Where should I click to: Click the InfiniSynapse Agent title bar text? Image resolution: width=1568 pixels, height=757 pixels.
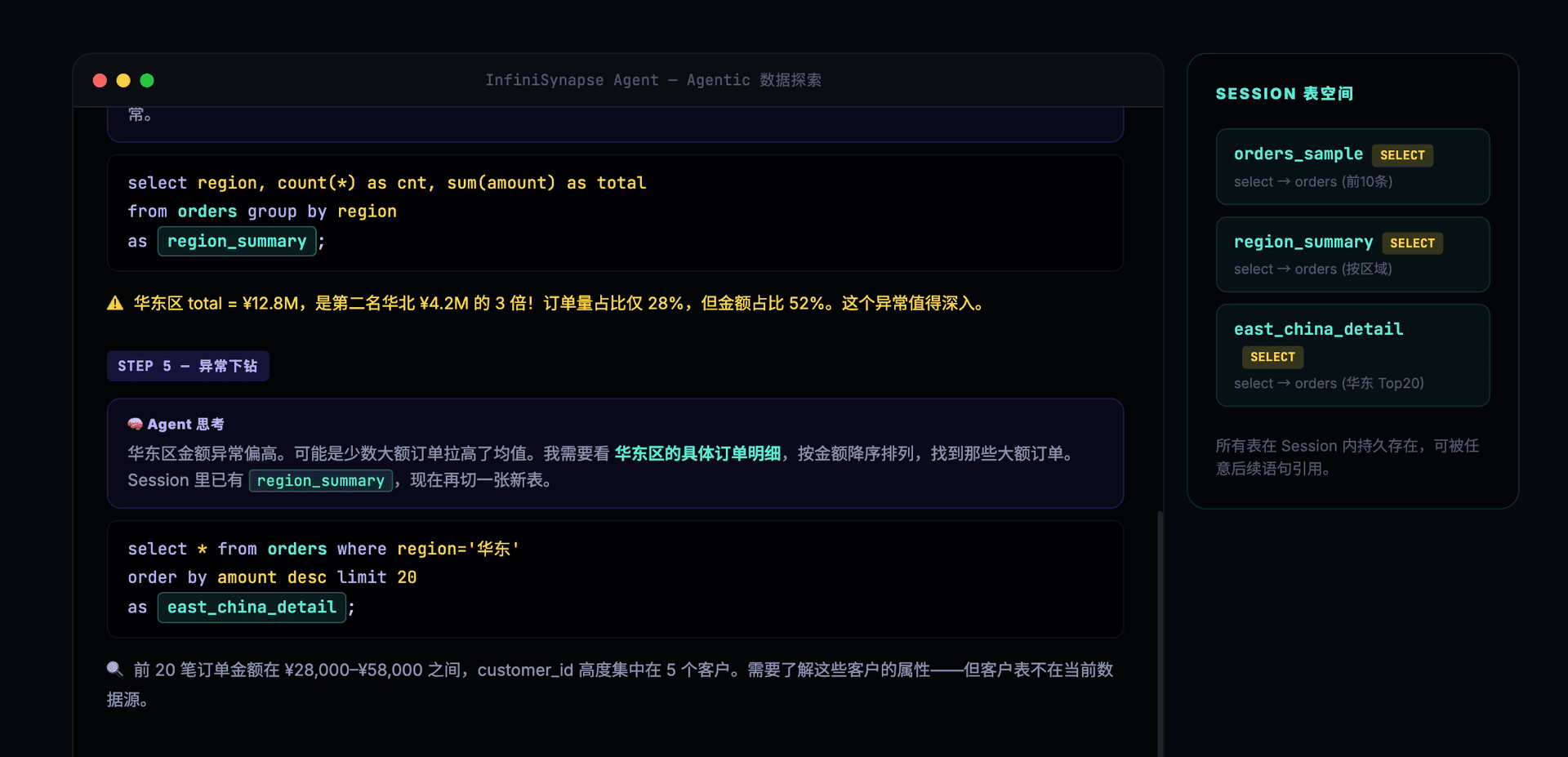653,80
